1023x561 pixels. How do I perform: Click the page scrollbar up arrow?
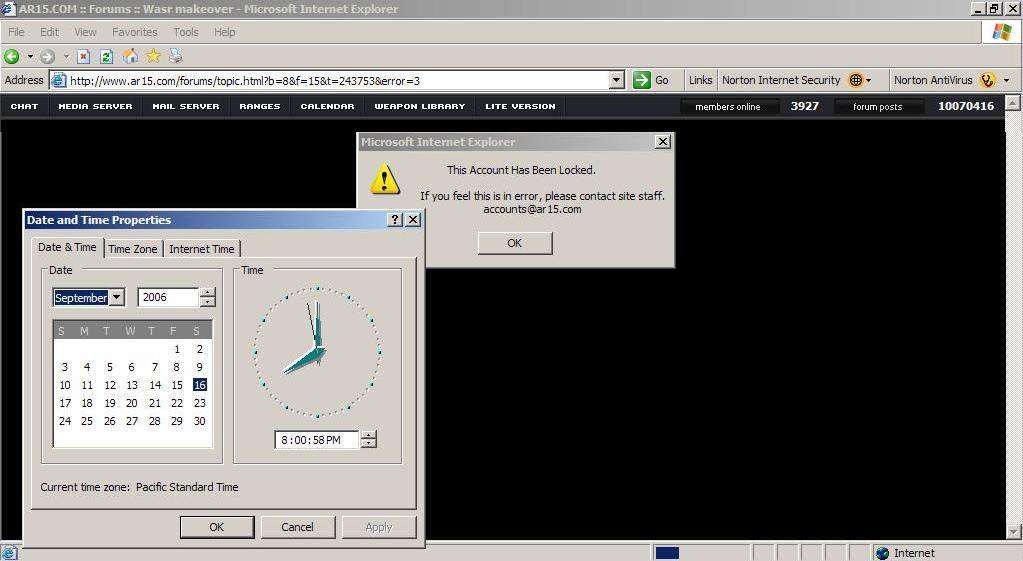coord(1013,102)
